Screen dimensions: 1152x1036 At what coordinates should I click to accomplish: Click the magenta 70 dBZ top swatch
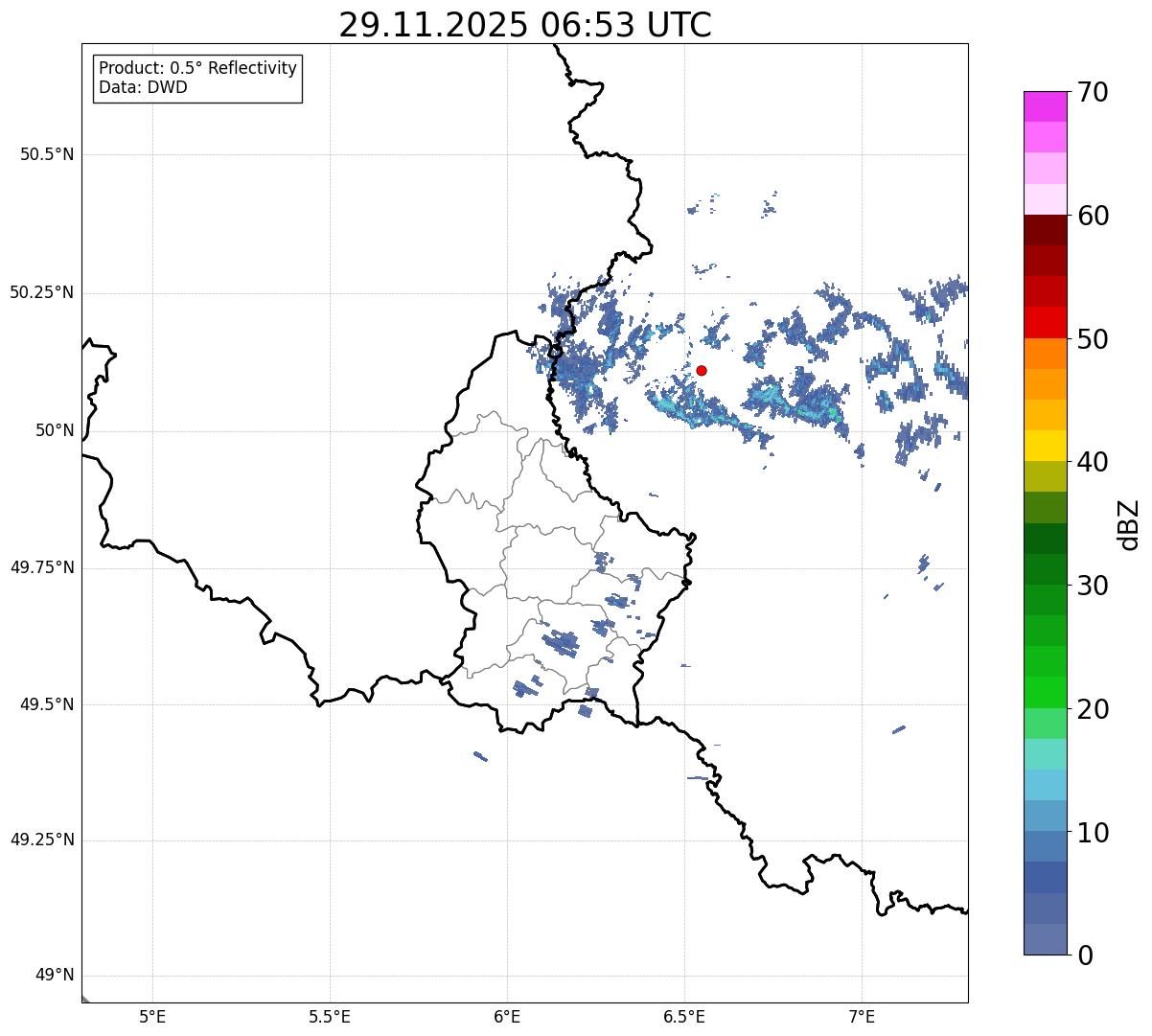(1045, 106)
